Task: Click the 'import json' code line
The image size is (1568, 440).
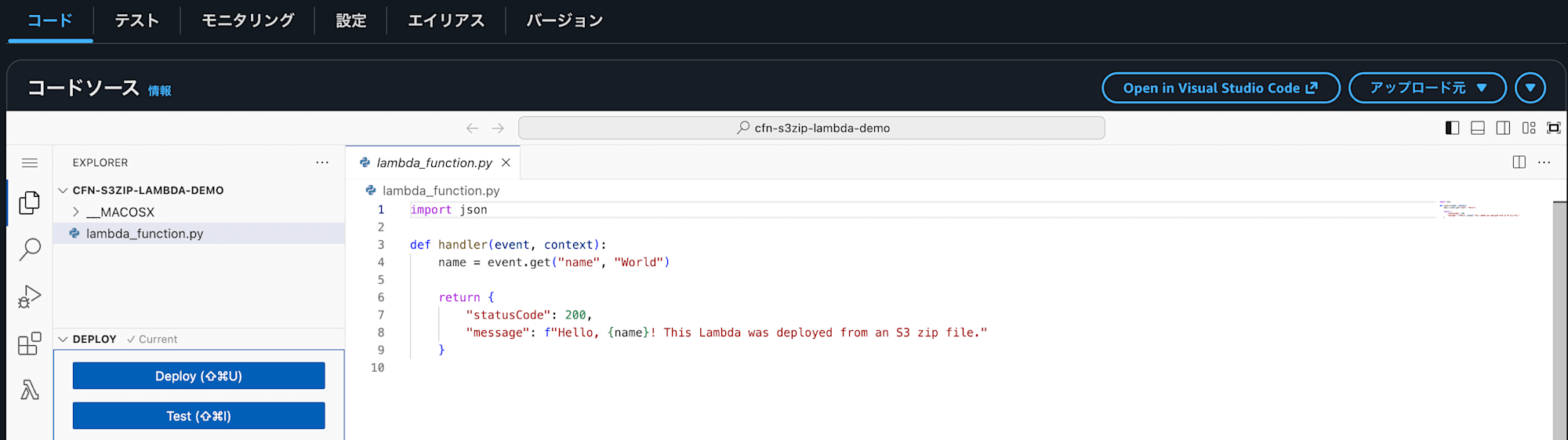Action: (x=448, y=209)
